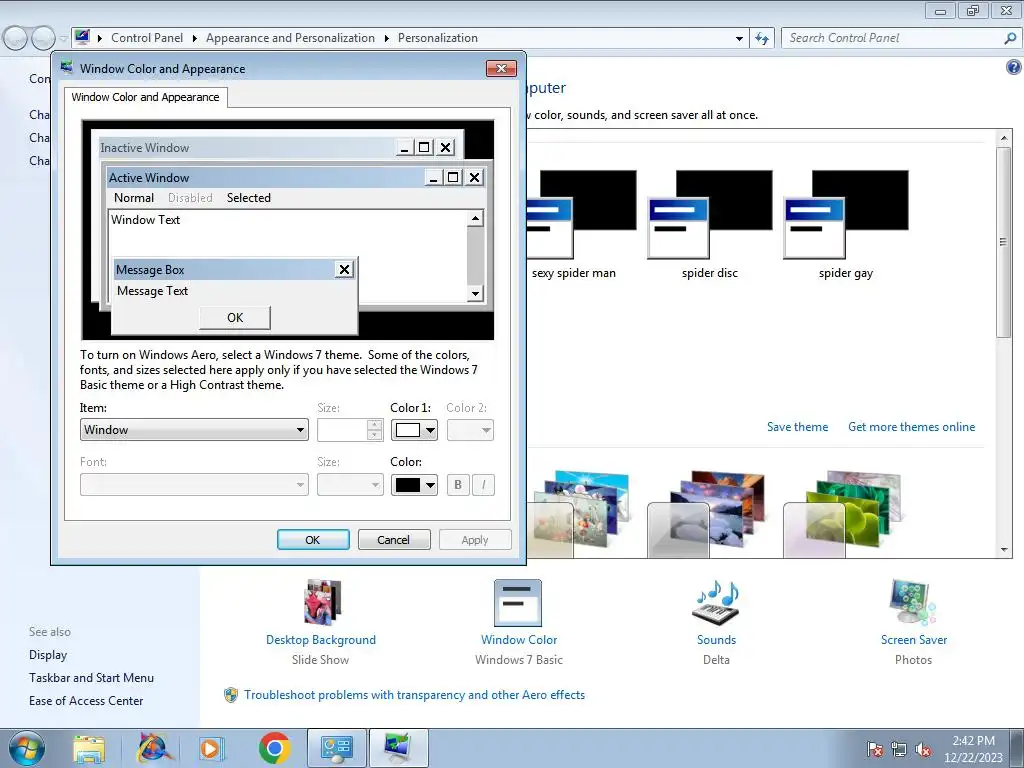Click Control Panel breadcrumb
This screenshot has width=1024, height=768.
pos(147,38)
